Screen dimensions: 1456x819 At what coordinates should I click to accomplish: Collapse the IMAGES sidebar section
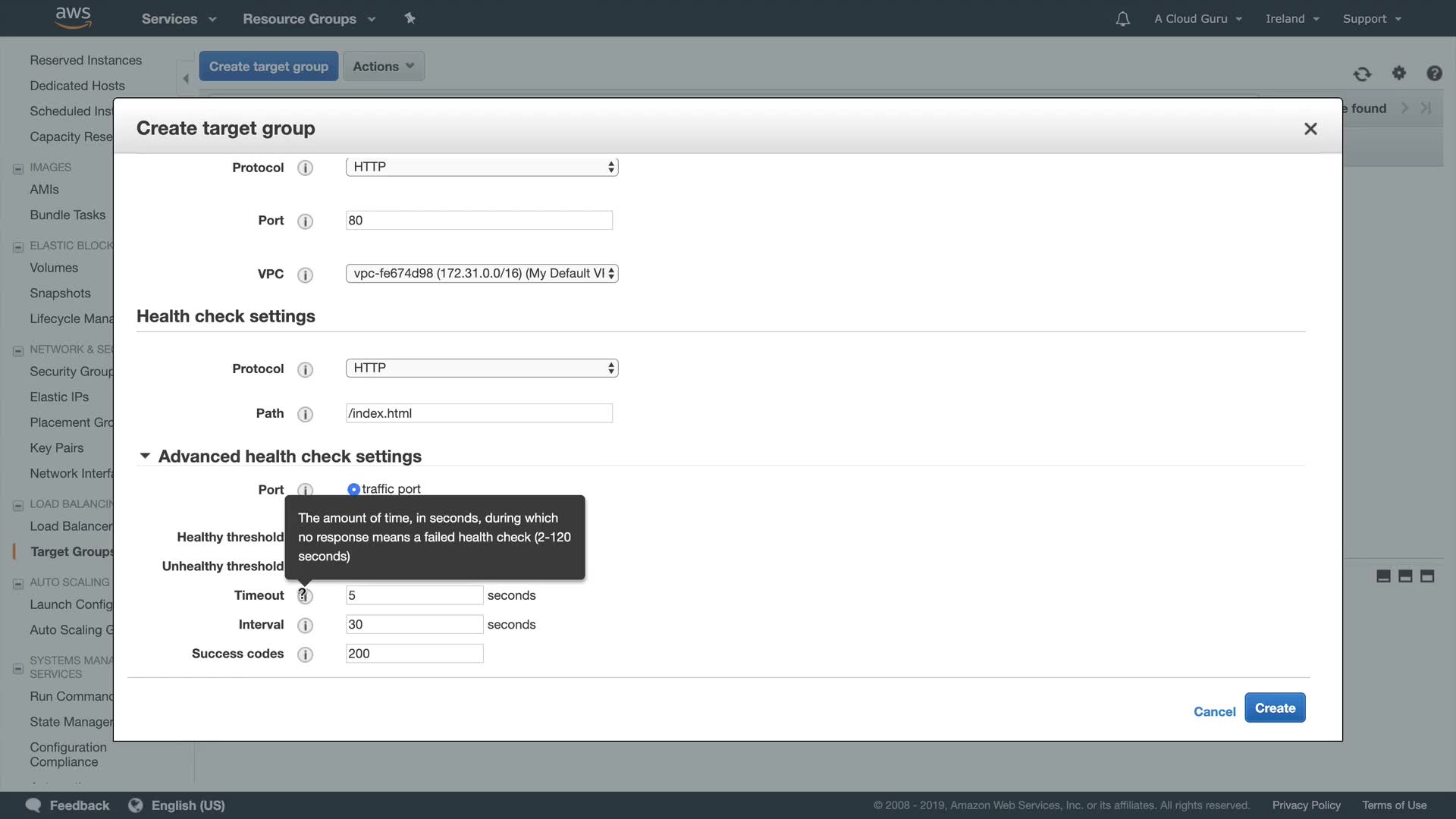click(18, 168)
